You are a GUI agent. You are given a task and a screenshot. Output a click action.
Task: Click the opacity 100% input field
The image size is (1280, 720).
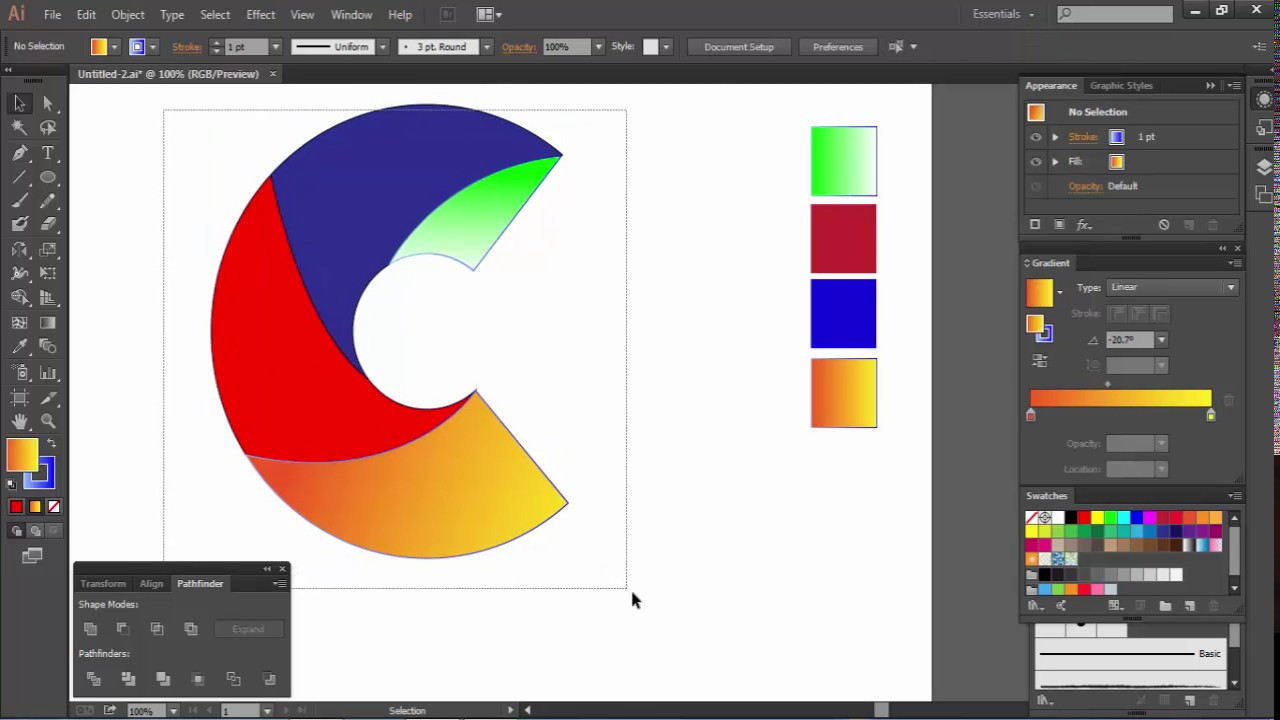tap(566, 47)
